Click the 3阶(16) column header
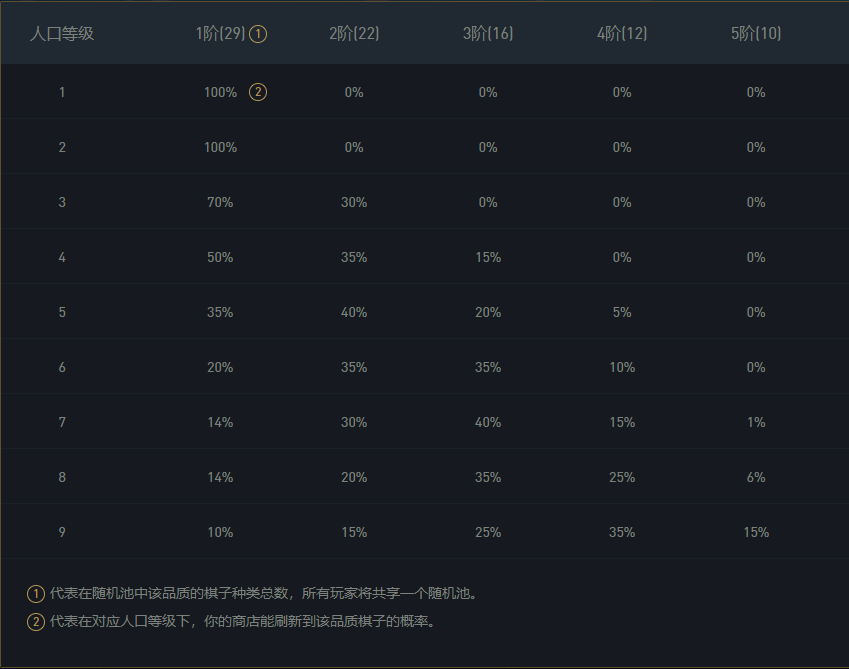Image resolution: width=849 pixels, height=669 pixels. coord(488,34)
